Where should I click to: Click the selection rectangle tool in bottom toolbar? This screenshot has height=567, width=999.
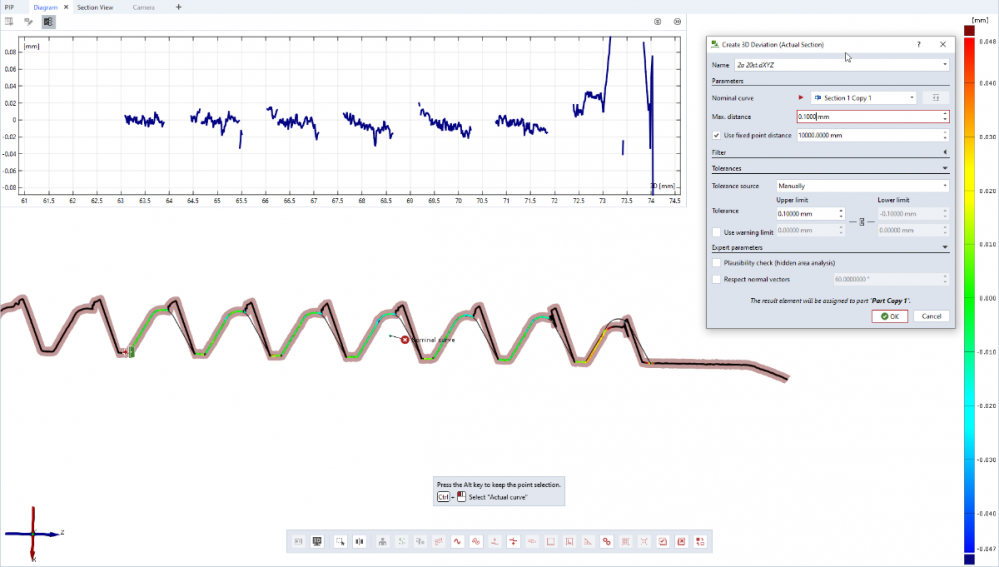(341, 541)
